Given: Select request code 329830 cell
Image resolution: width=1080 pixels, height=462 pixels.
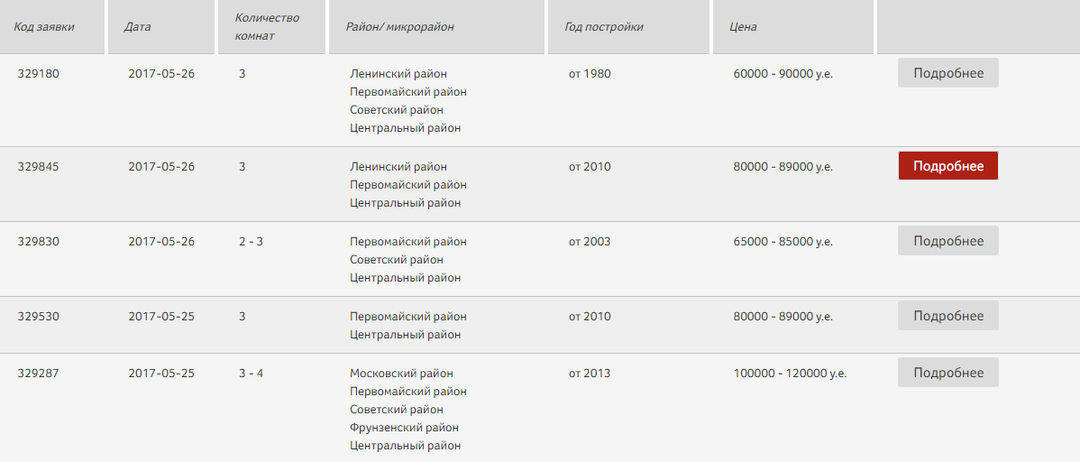Looking at the screenshot, I should point(39,242).
